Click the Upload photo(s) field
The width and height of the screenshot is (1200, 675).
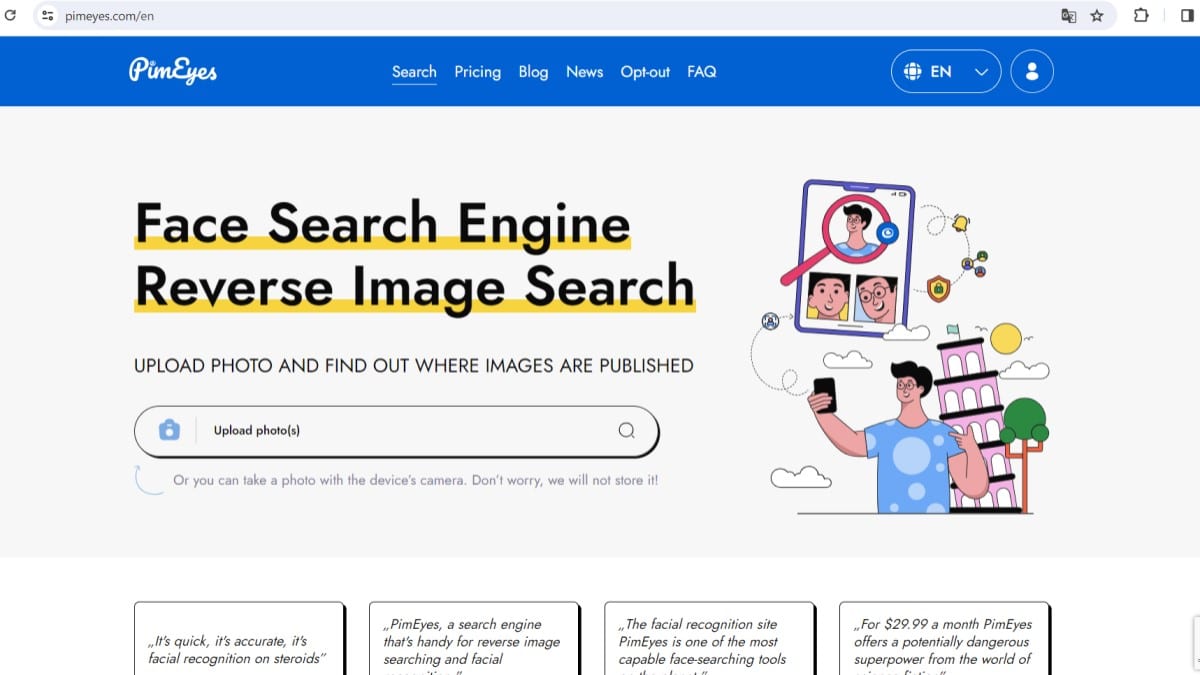[400, 430]
